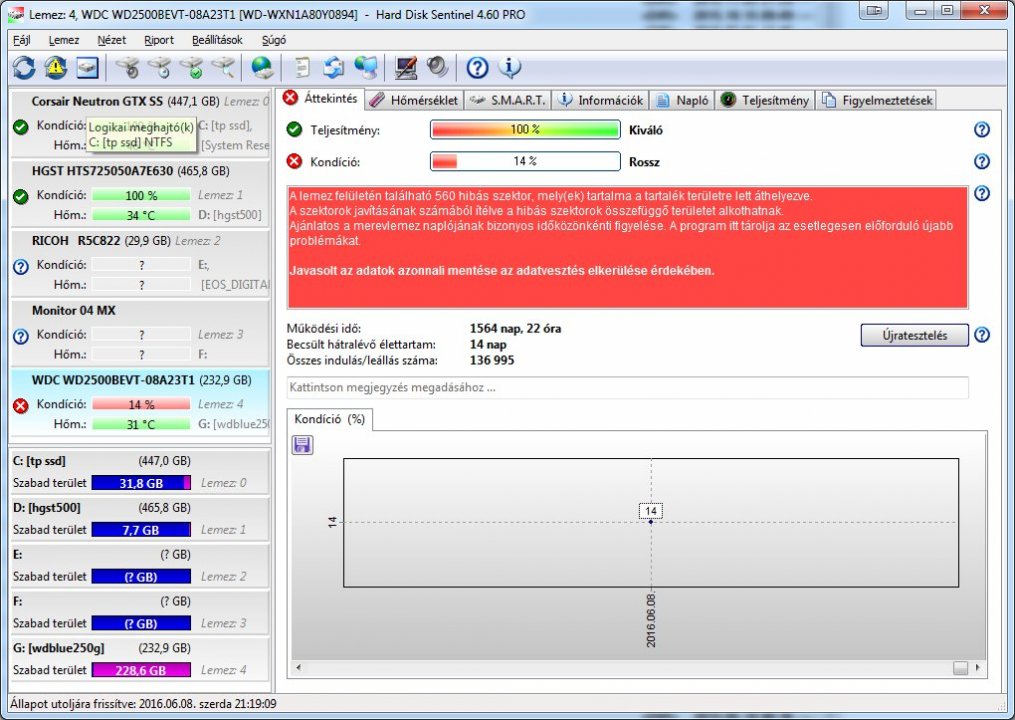
Task: Click the globe and monitor network icon
Action: (x=366, y=67)
